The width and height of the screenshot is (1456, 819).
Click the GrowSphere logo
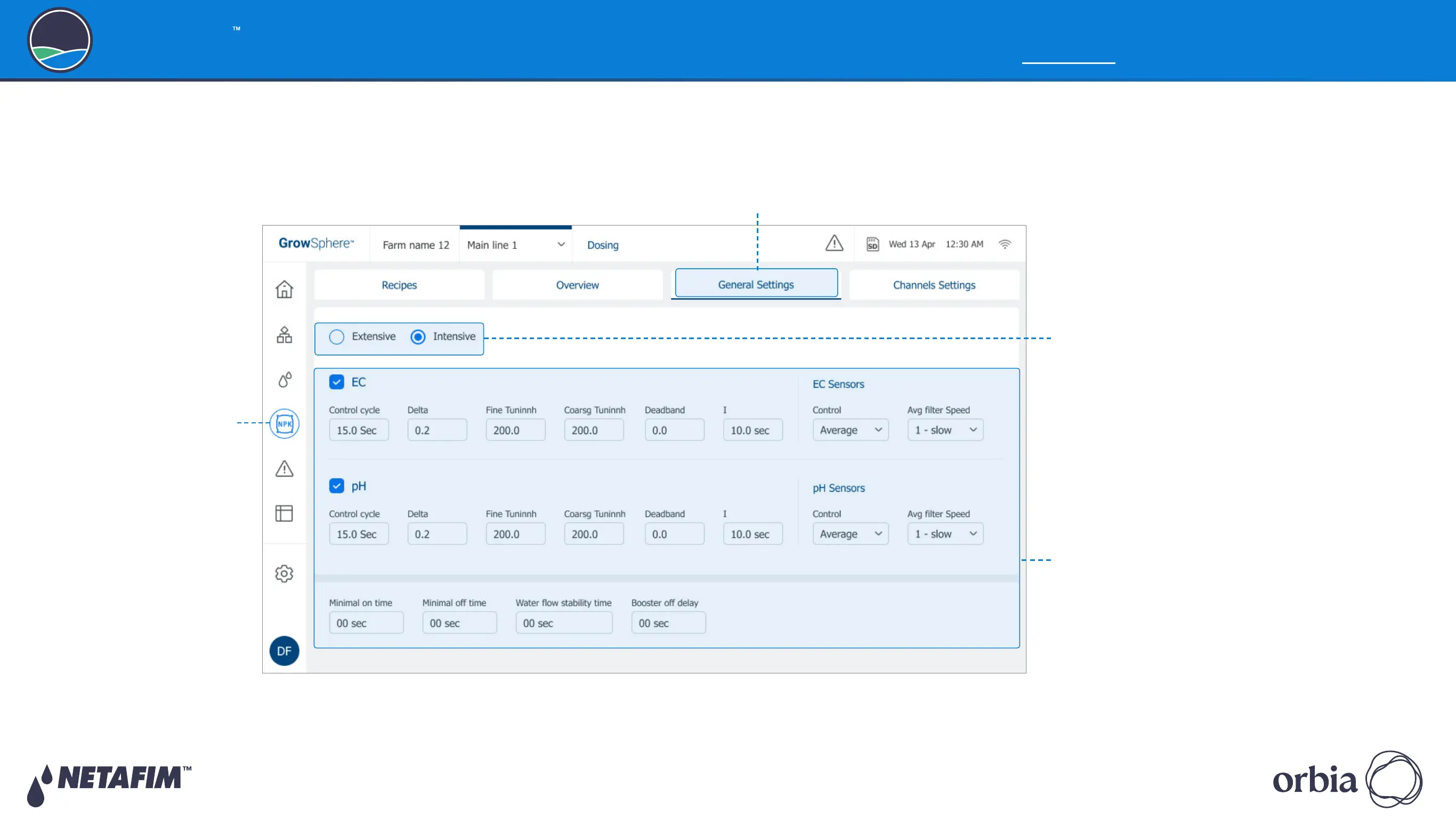[316, 243]
